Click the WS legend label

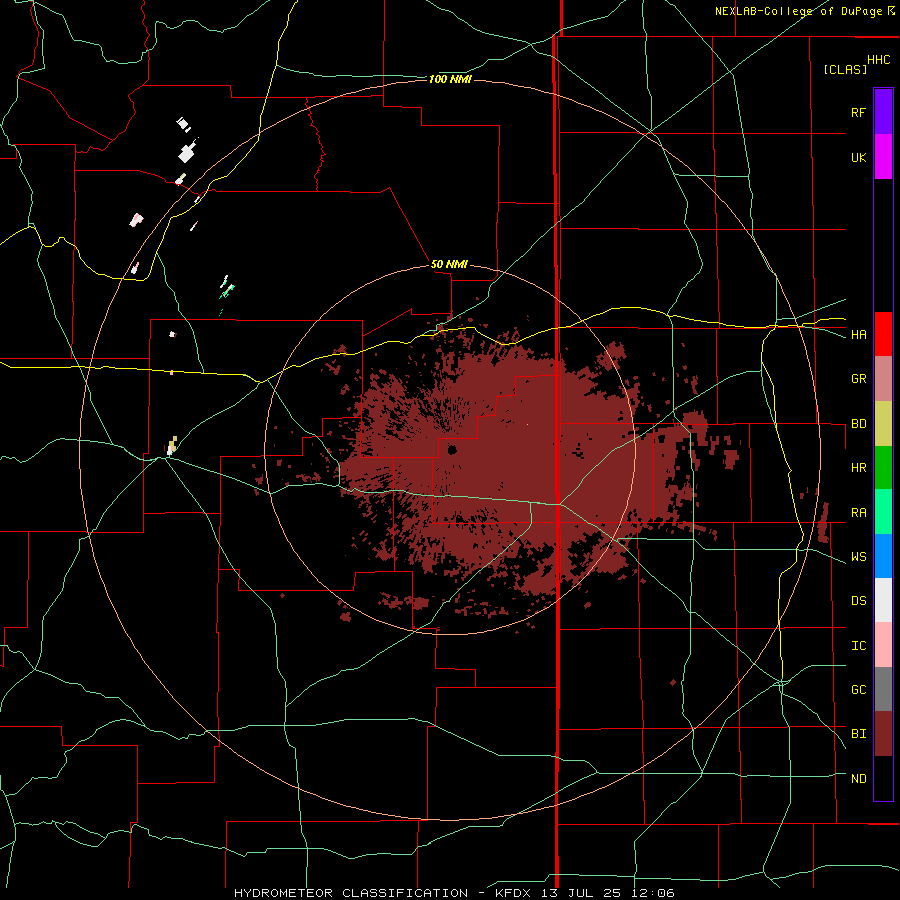click(858, 556)
